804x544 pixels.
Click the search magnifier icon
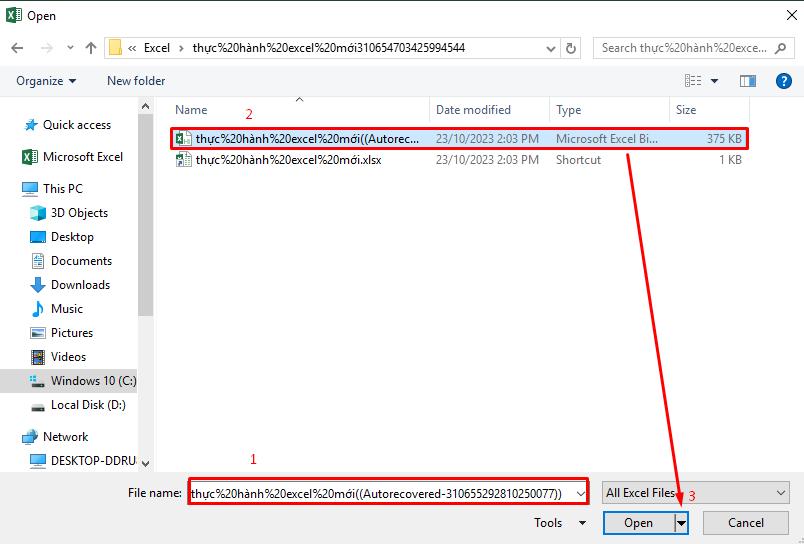tap(780, 48)
